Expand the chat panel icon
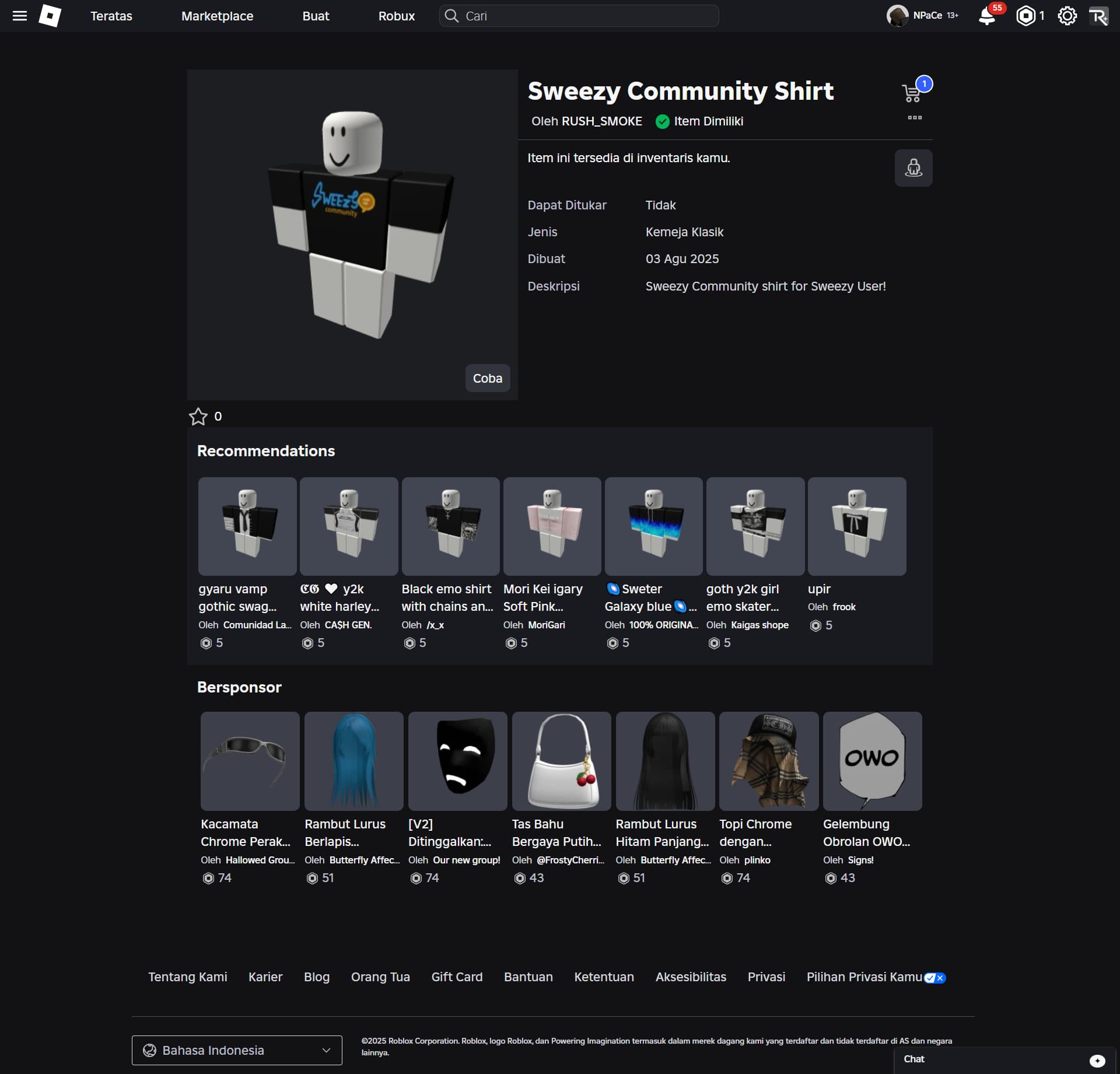Image resolution: width=1120 pixels, height=1074 pixels. (x=1097, y=1061)
